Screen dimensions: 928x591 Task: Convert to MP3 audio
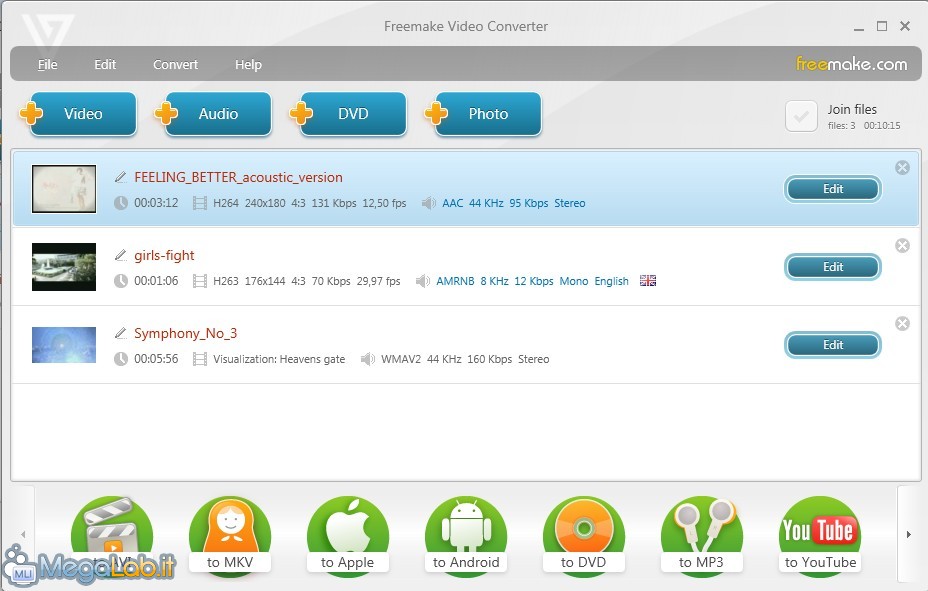(702, 535)
